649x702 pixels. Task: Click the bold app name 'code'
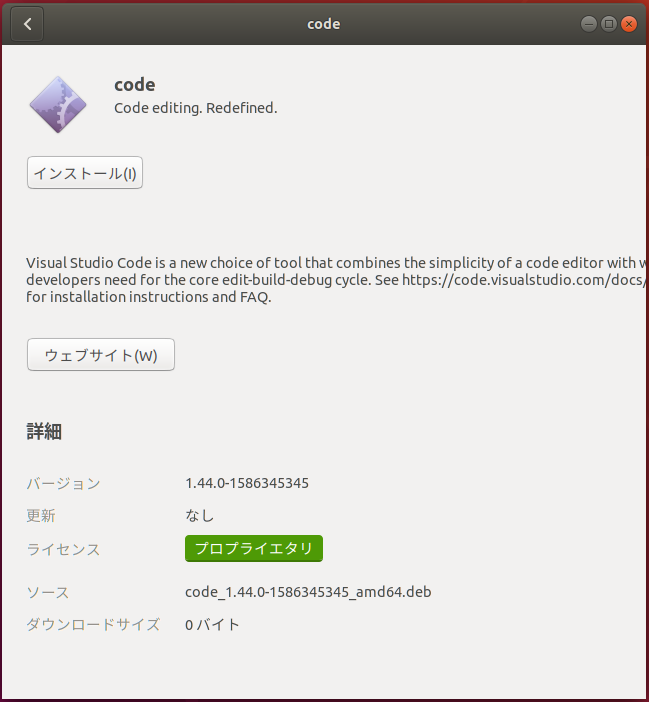pyautogui.click(x=135, y=85)
